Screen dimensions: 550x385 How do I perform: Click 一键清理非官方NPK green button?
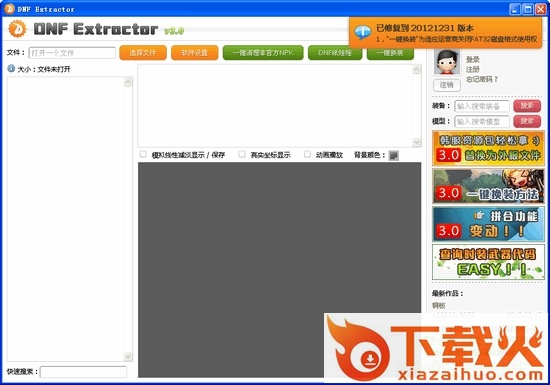(263, 53)
